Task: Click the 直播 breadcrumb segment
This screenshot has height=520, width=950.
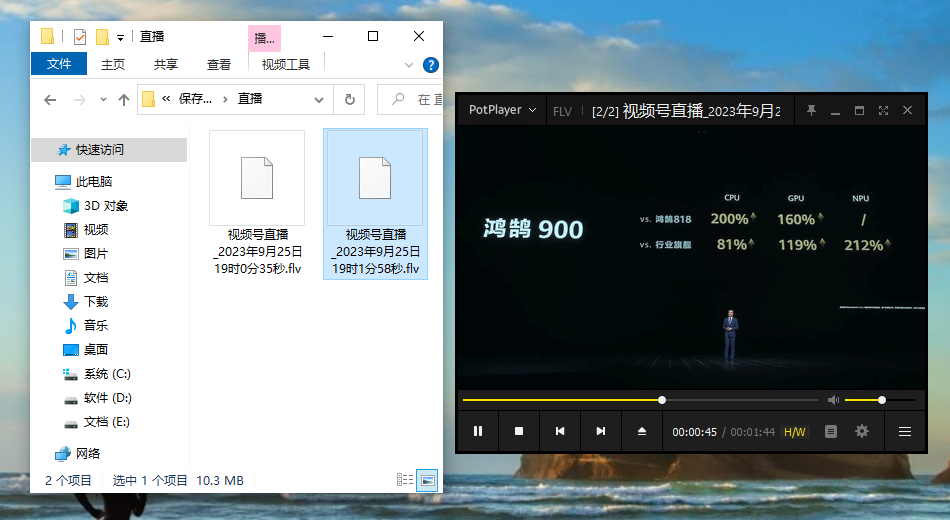Action: [x=250, y=99]
